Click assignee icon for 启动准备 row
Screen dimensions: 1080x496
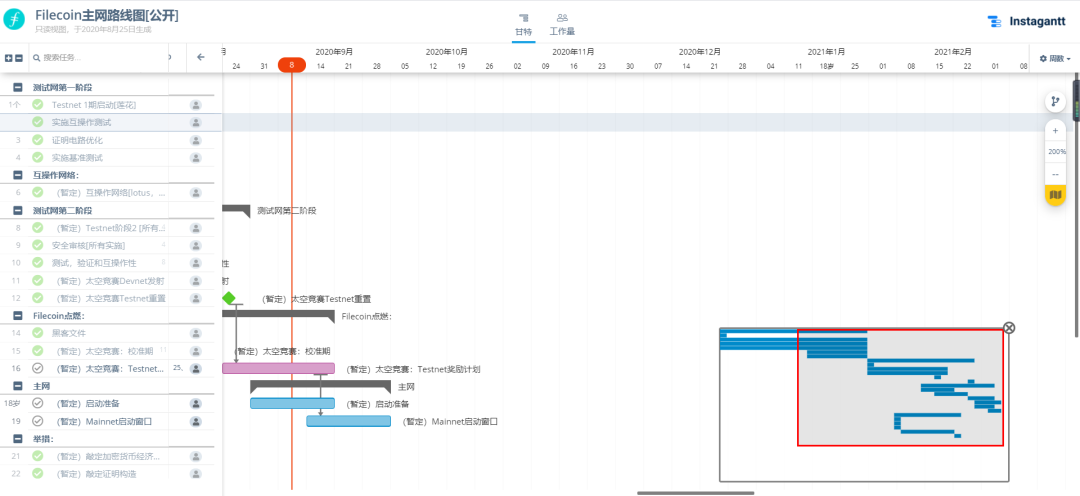pos(196,404)
